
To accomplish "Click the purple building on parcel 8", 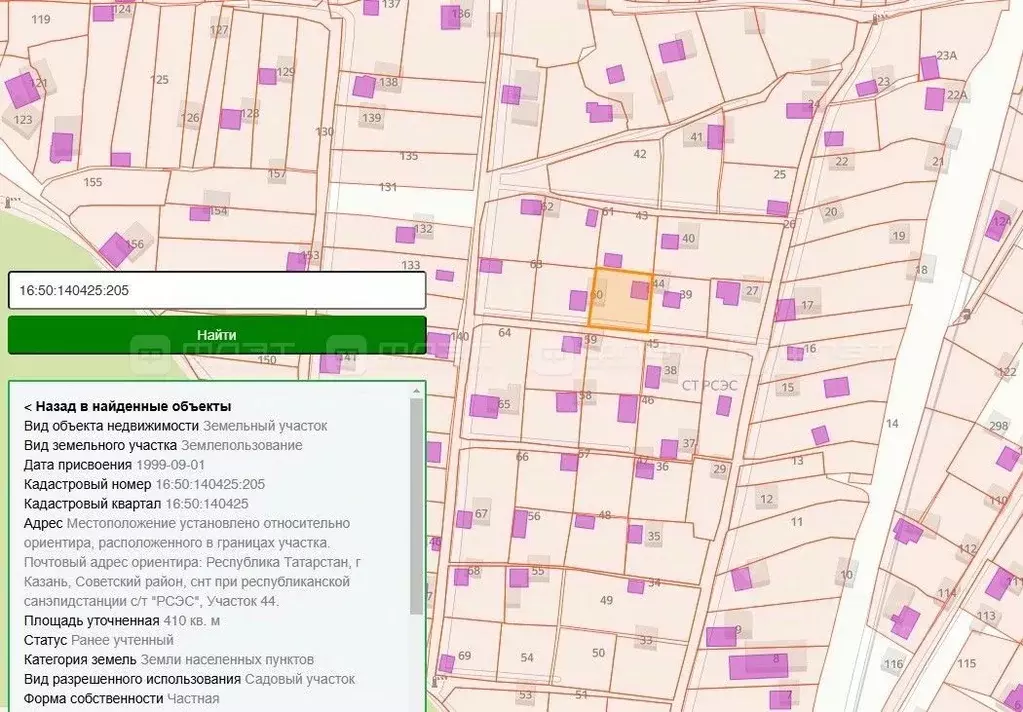I will coord(757,666).
